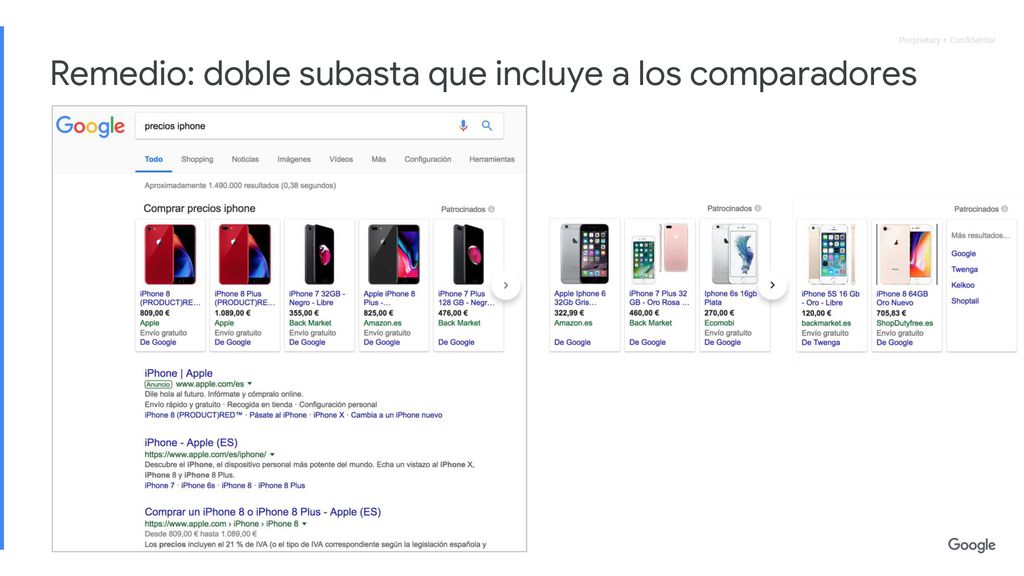
Task: Advance the first product carousel with arrow
Action: [505, 285]
